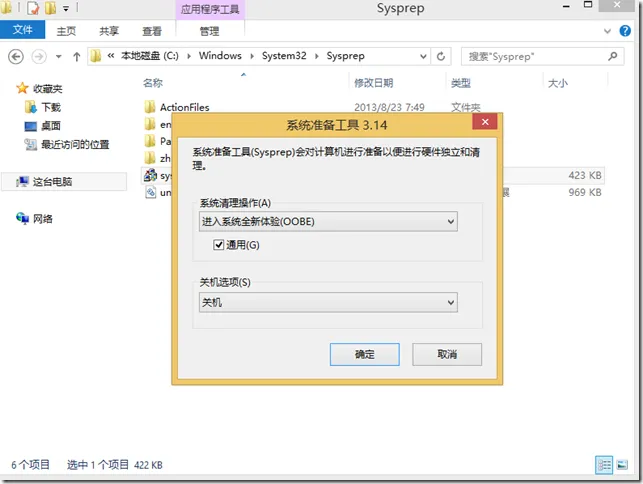643x484 pixels.
Task: Open 最近访问的位置 in the navigation pane
Action: 75,144
